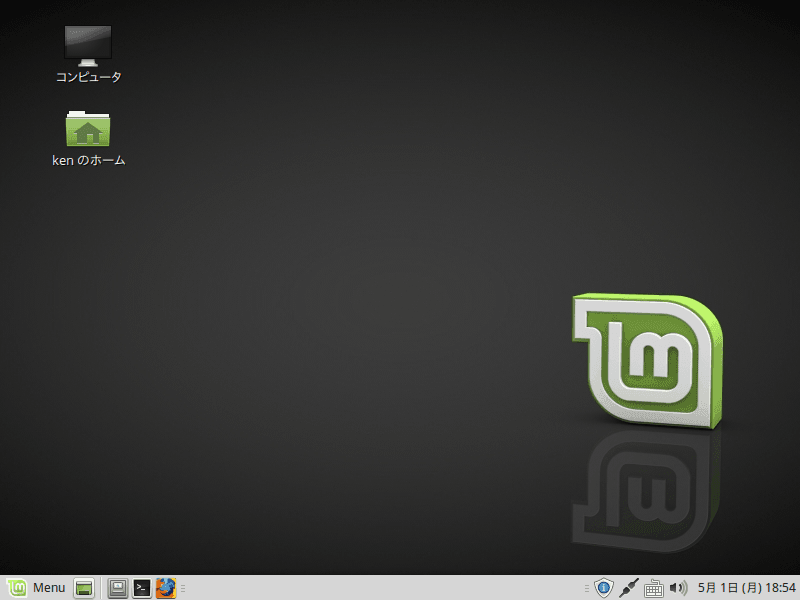Open the Update Manager shield tray icon
Screen dimensions: 800x600
point(603,588)
